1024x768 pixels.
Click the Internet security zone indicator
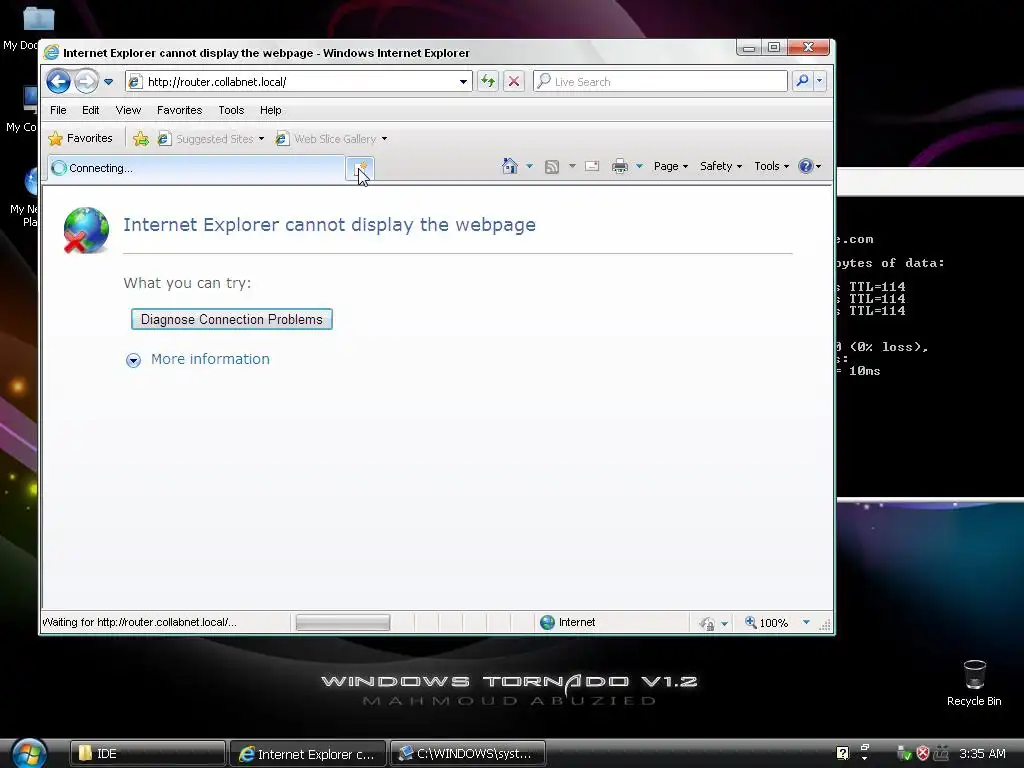point(568,622)
